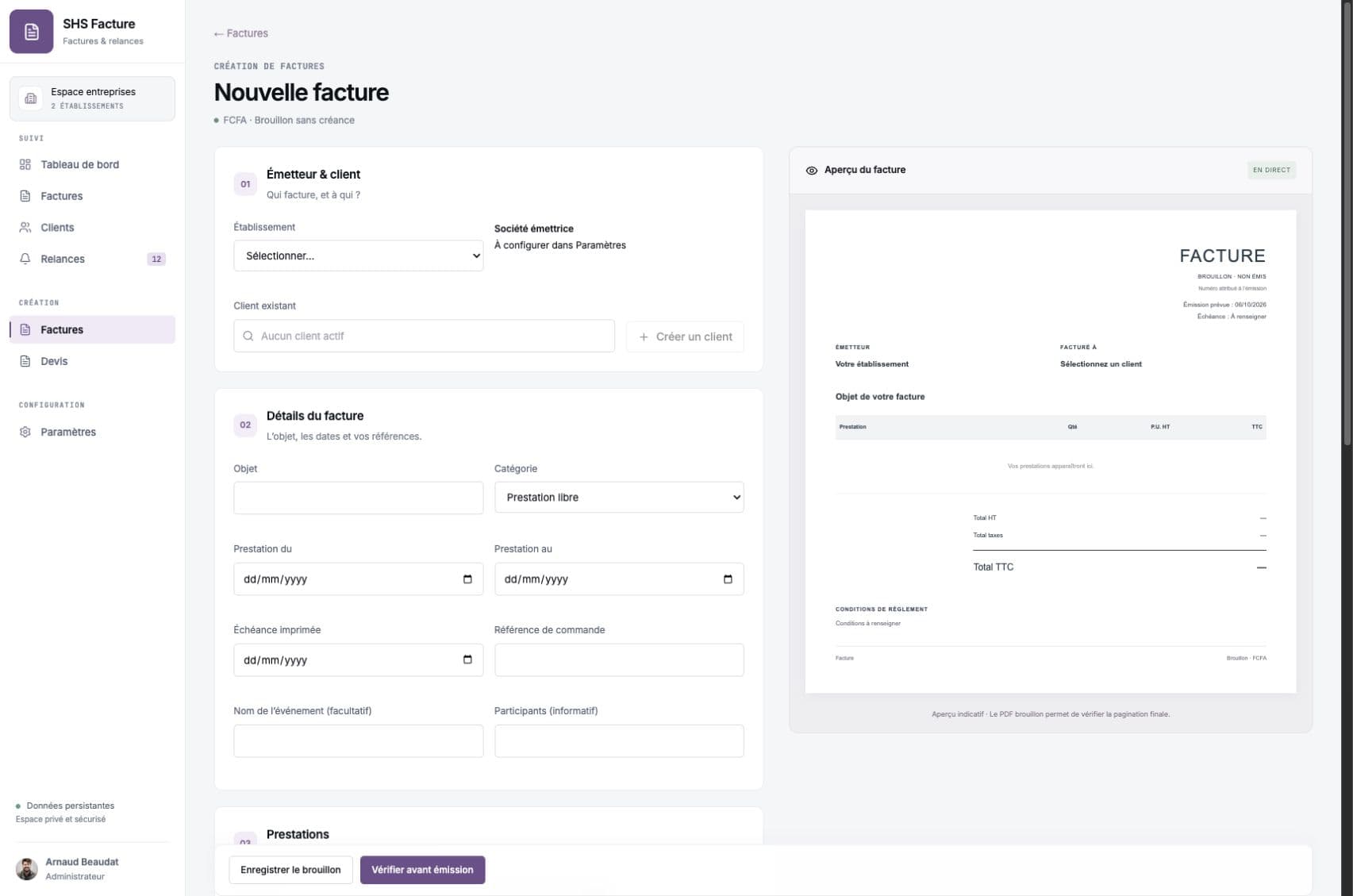Click the Prestation du date field
The height and width of the screenshot is (896, 1353).
(358, 579)
